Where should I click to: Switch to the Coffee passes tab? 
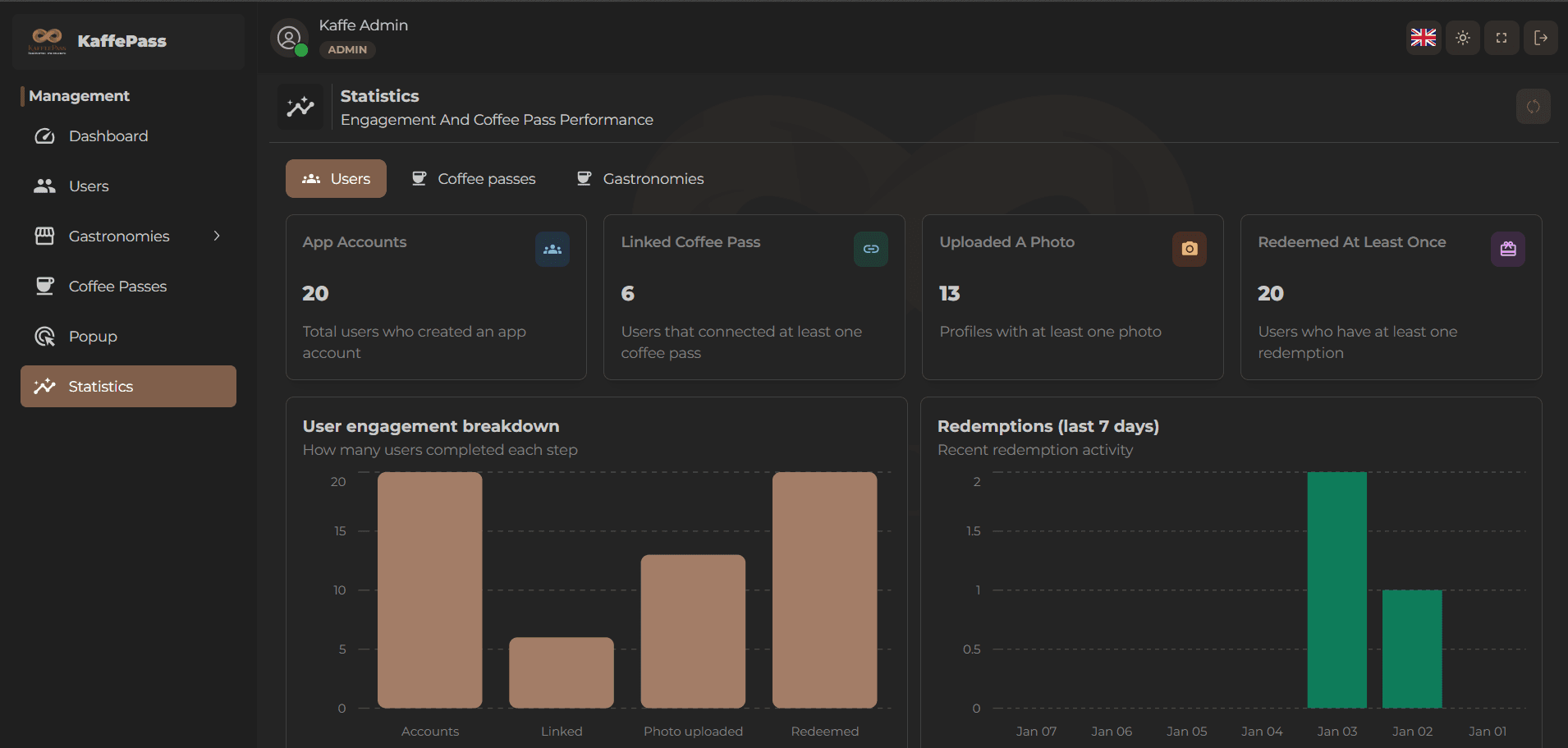(x=474, y=179)
